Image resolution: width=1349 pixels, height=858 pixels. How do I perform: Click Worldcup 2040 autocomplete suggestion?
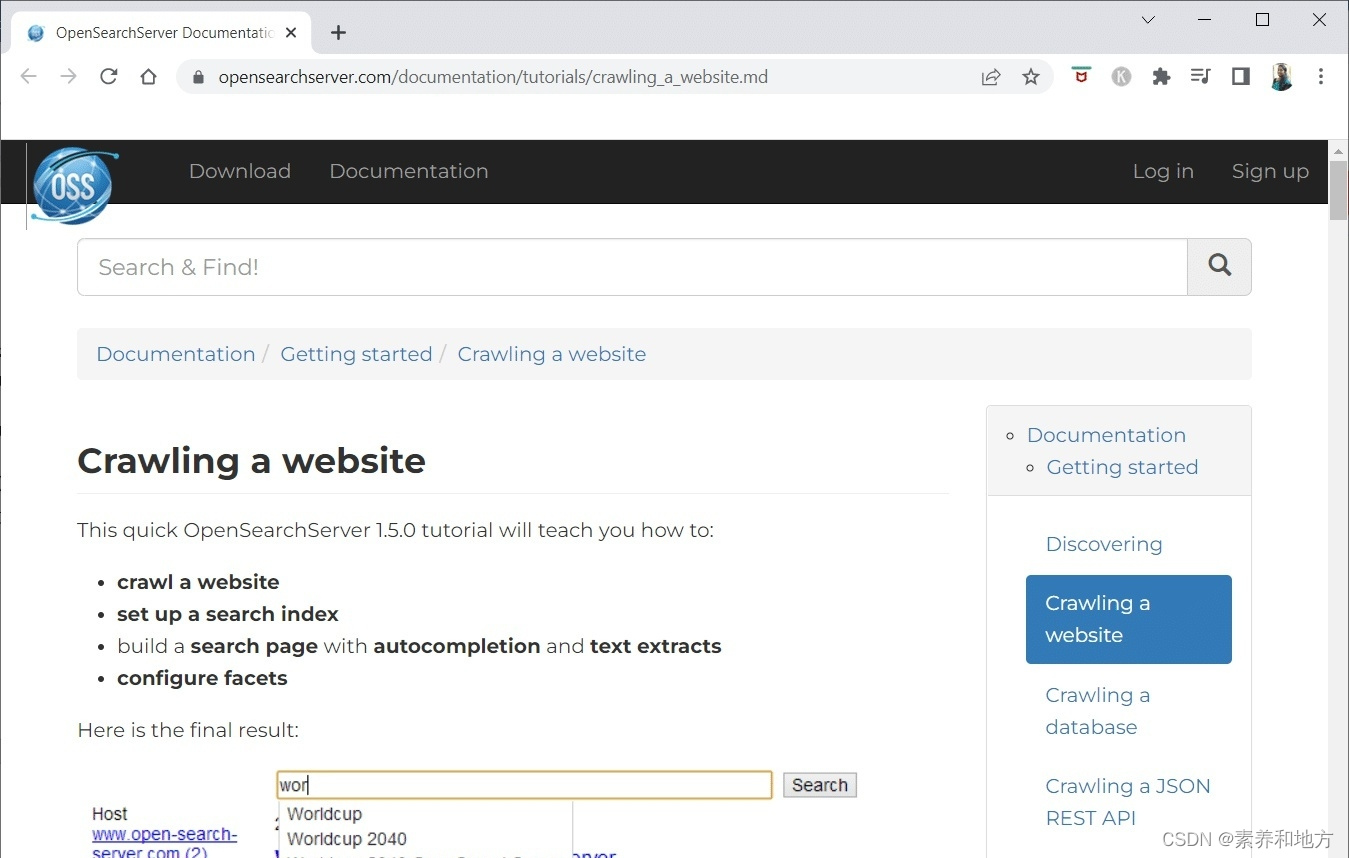[347, 839]
